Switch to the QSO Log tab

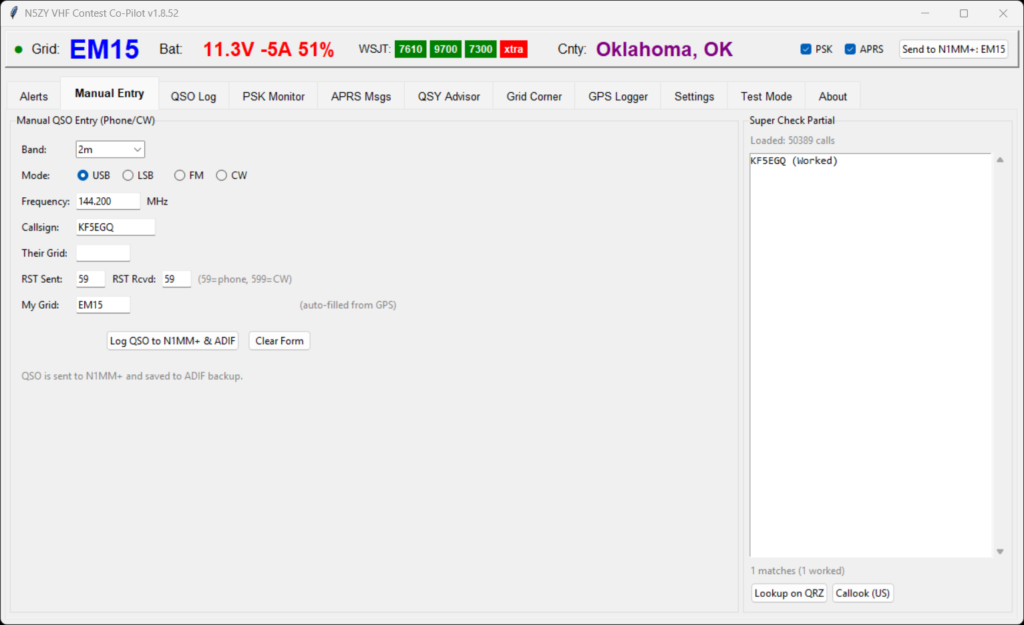193,97
